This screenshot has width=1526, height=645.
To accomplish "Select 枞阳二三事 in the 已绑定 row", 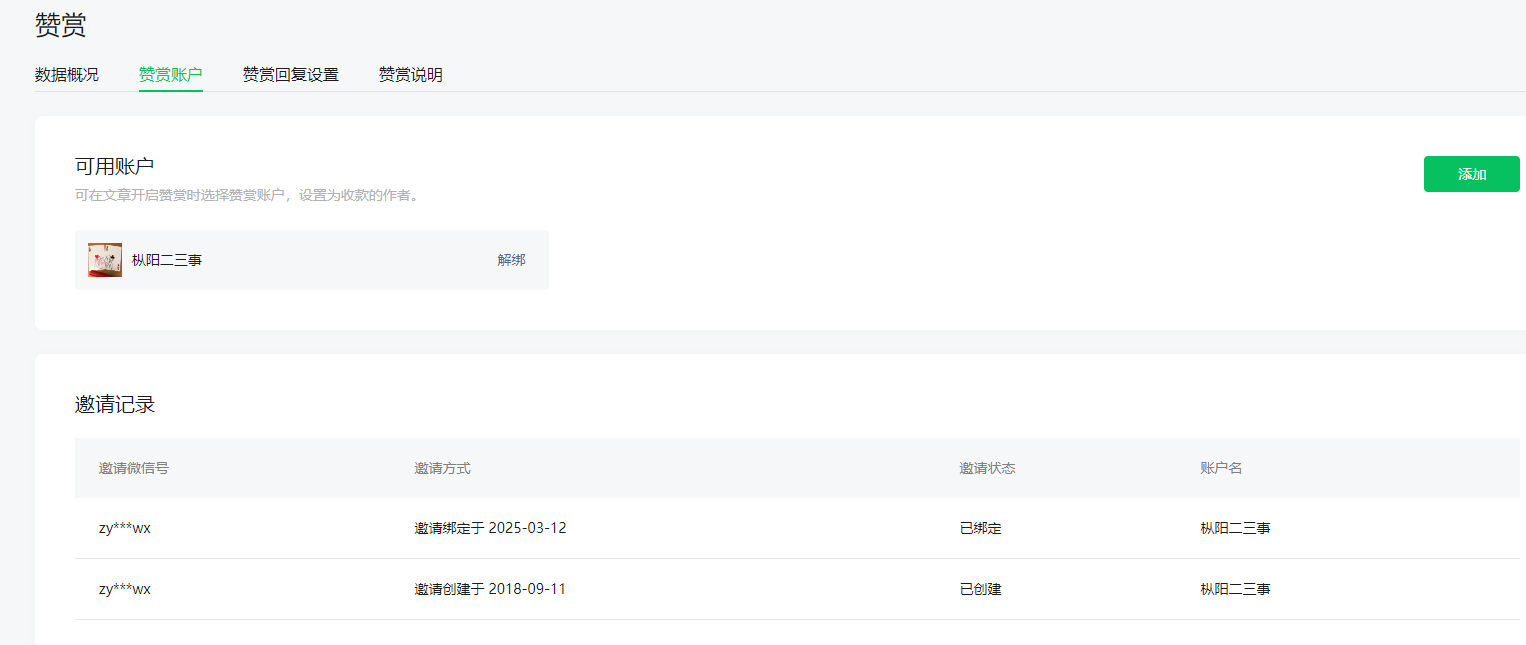I will [x=1235, y=528].
